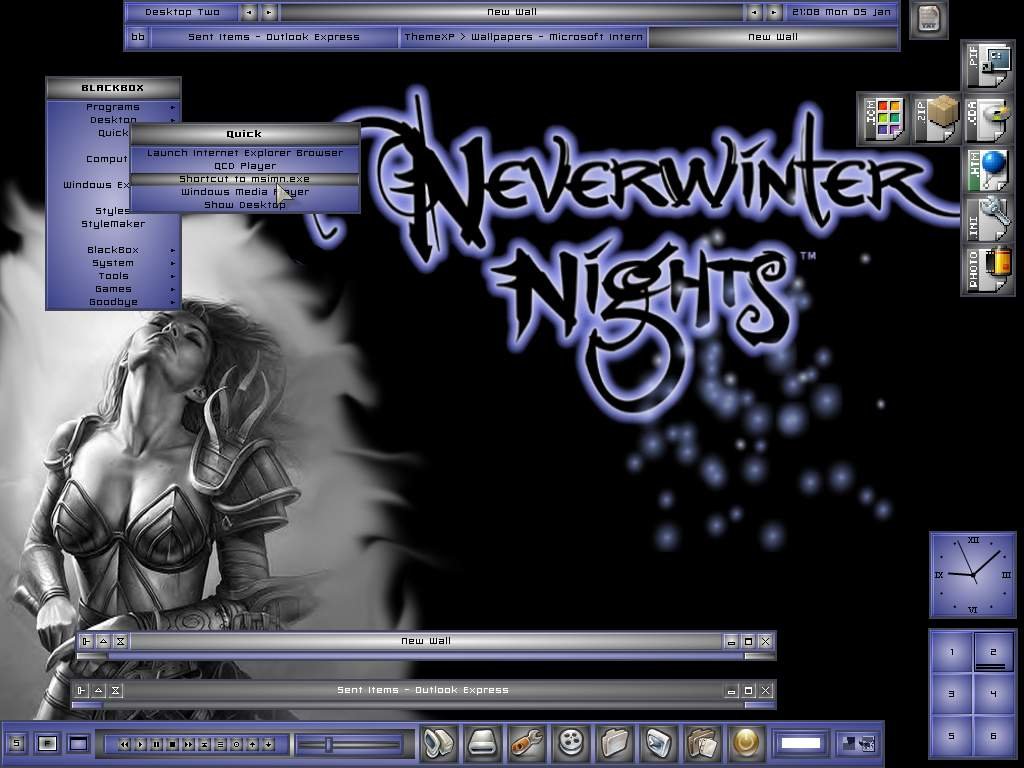Select Show Desktop in Quick menu
This screenshot has width=1024, height=768.
coord(245,205)
